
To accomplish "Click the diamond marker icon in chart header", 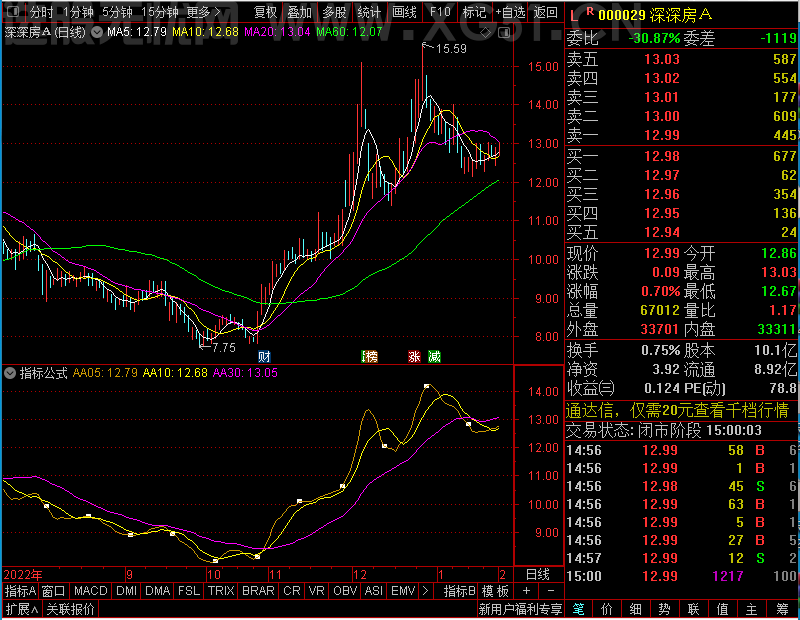I will [x=486, y=33].
